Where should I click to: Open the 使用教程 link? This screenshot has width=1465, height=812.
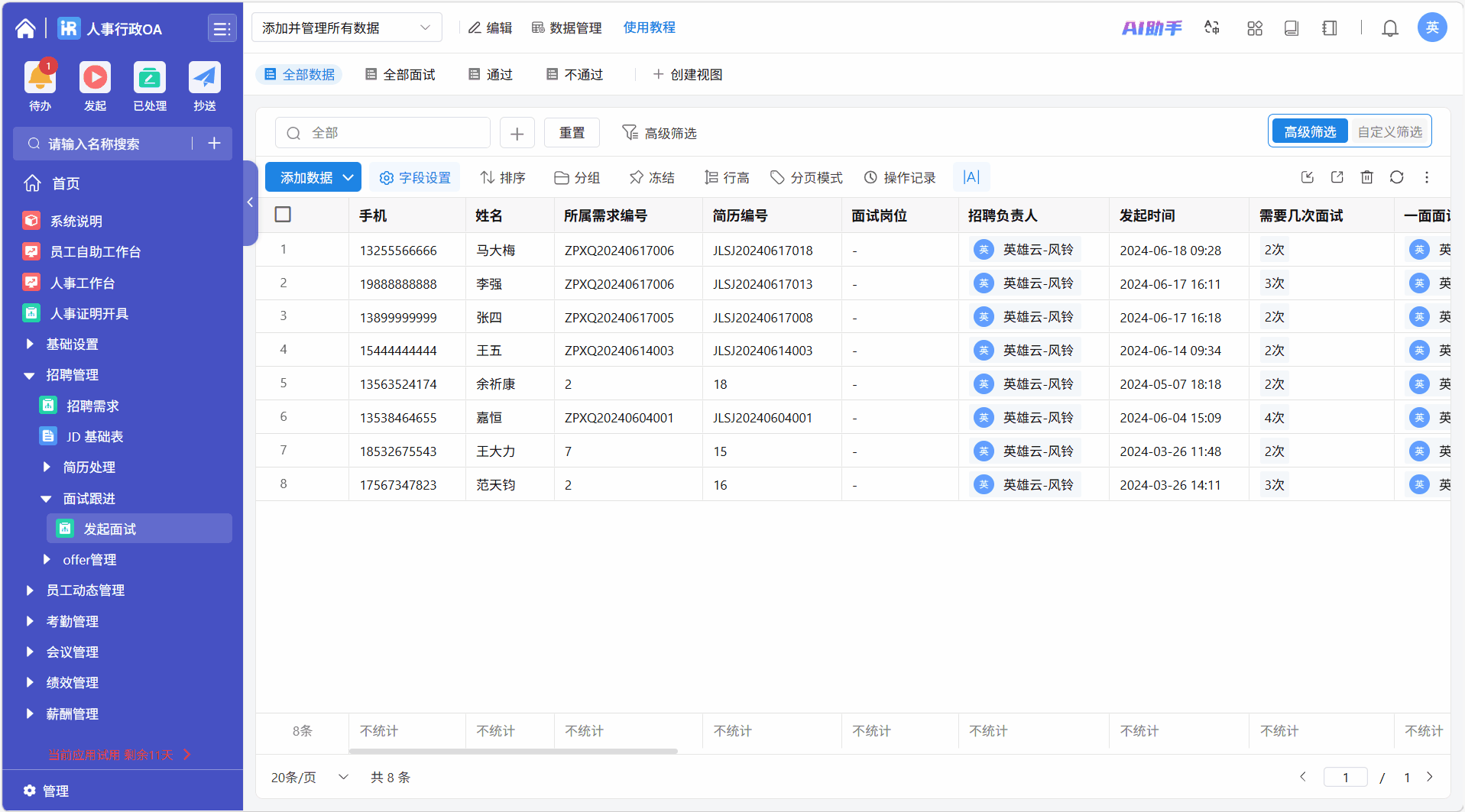[649, 27]
